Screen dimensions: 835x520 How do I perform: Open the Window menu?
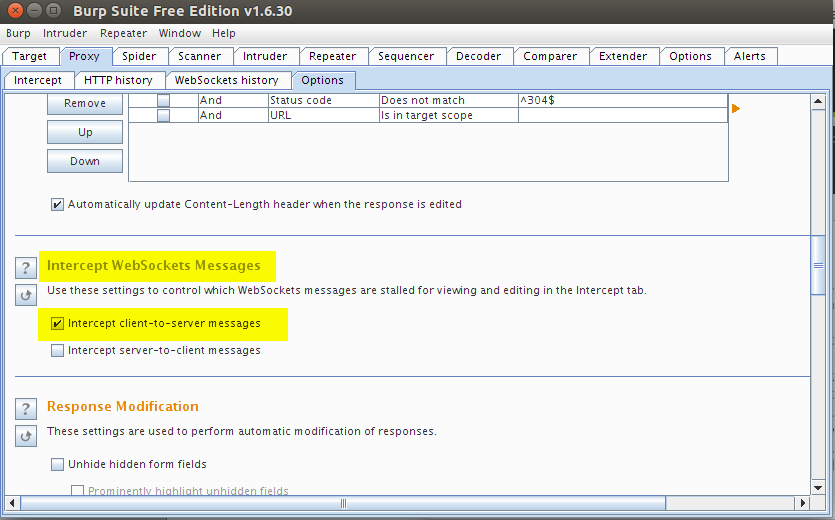(x=179, y=33)
